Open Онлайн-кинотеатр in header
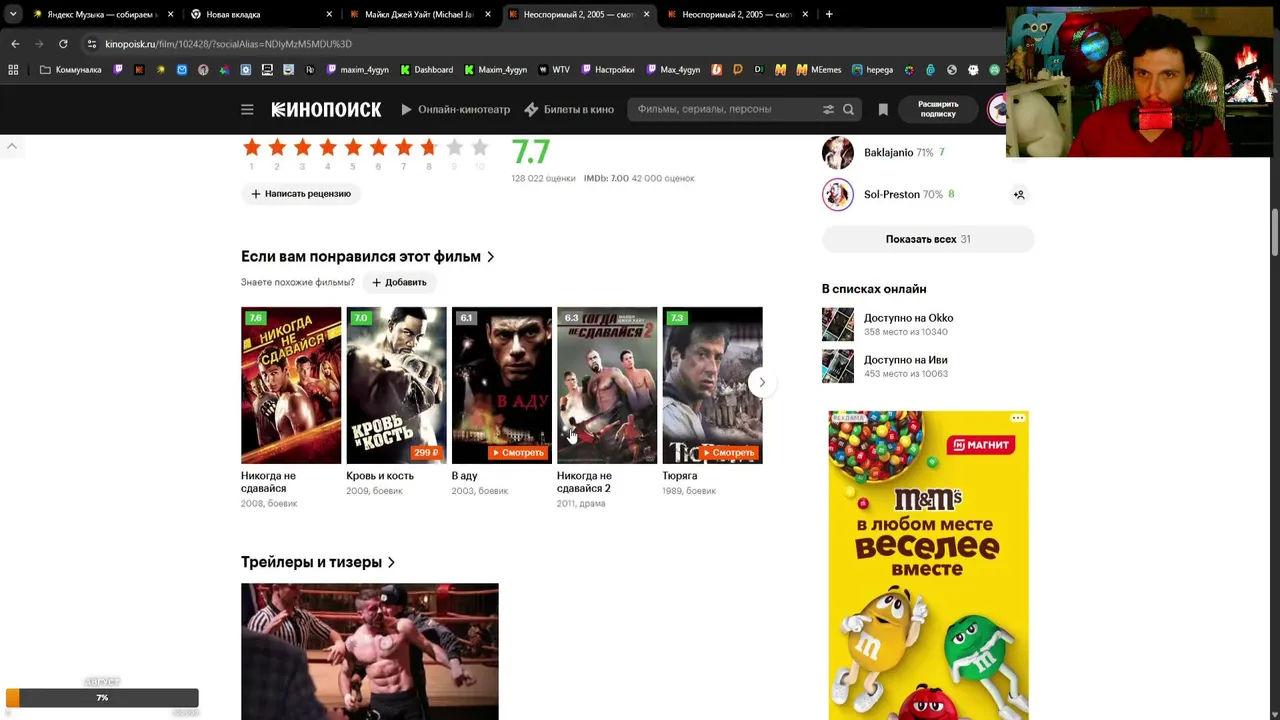1280x720 pixels. (x=456, y=109)
